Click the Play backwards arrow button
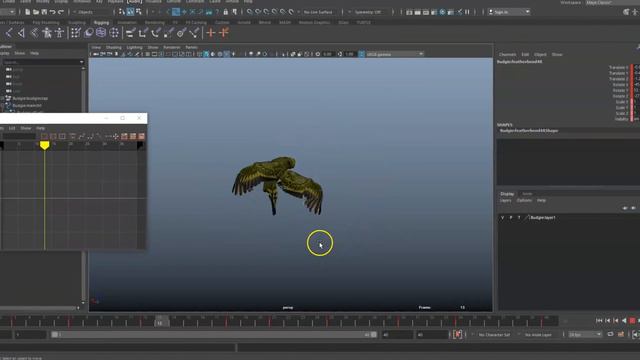The height and width of the screenshot is (360, 640). [624, 321]
